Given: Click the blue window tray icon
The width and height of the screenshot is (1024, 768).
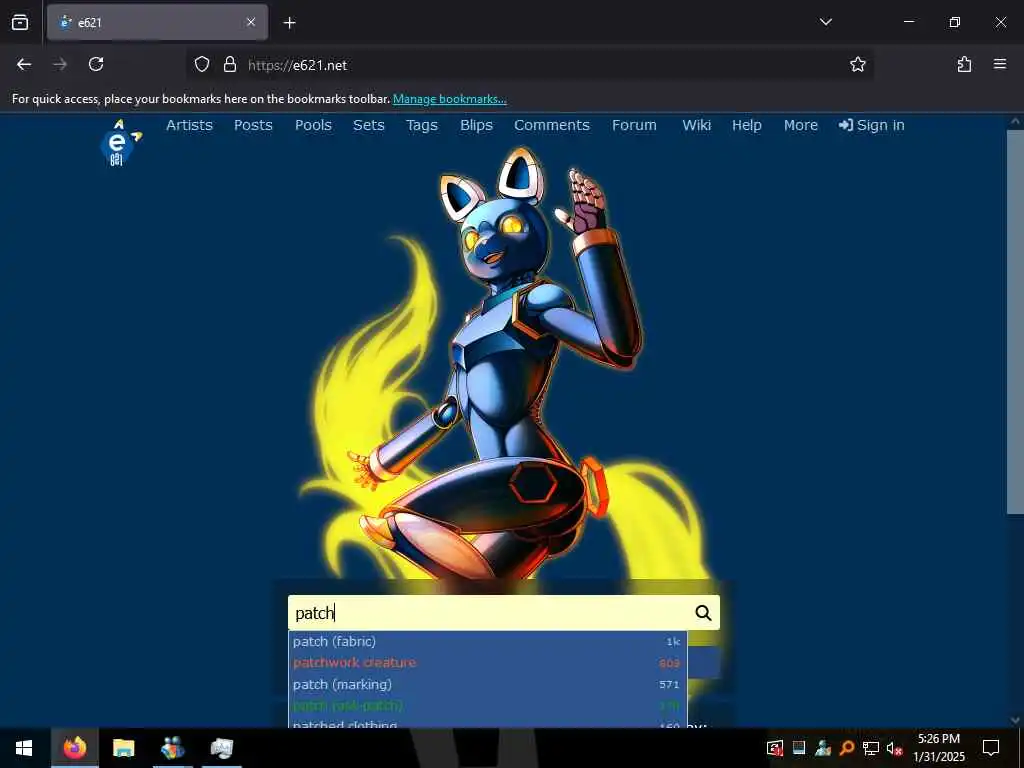Looking at the screenshot, I should (x=799, y=748).
